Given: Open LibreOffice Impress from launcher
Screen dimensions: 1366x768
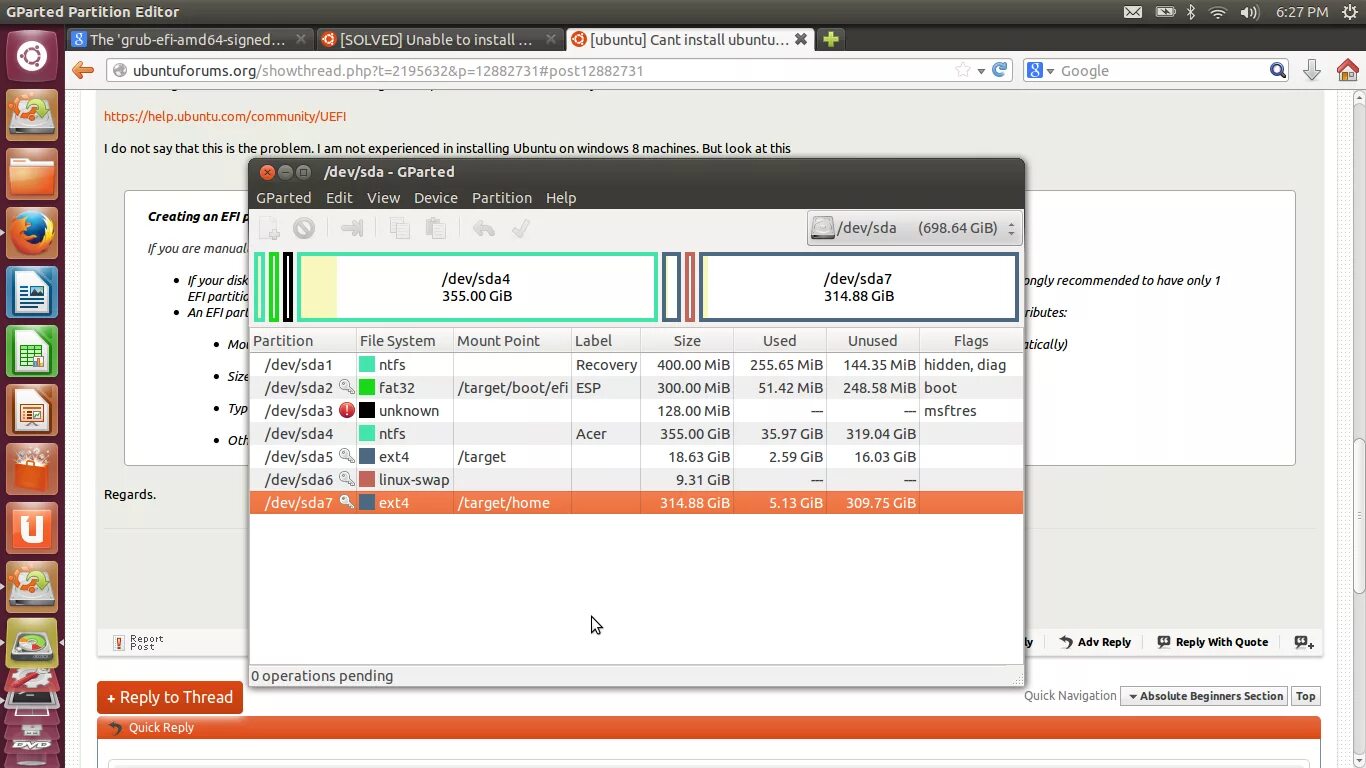Looking at the screenshot, I should 32,410.
